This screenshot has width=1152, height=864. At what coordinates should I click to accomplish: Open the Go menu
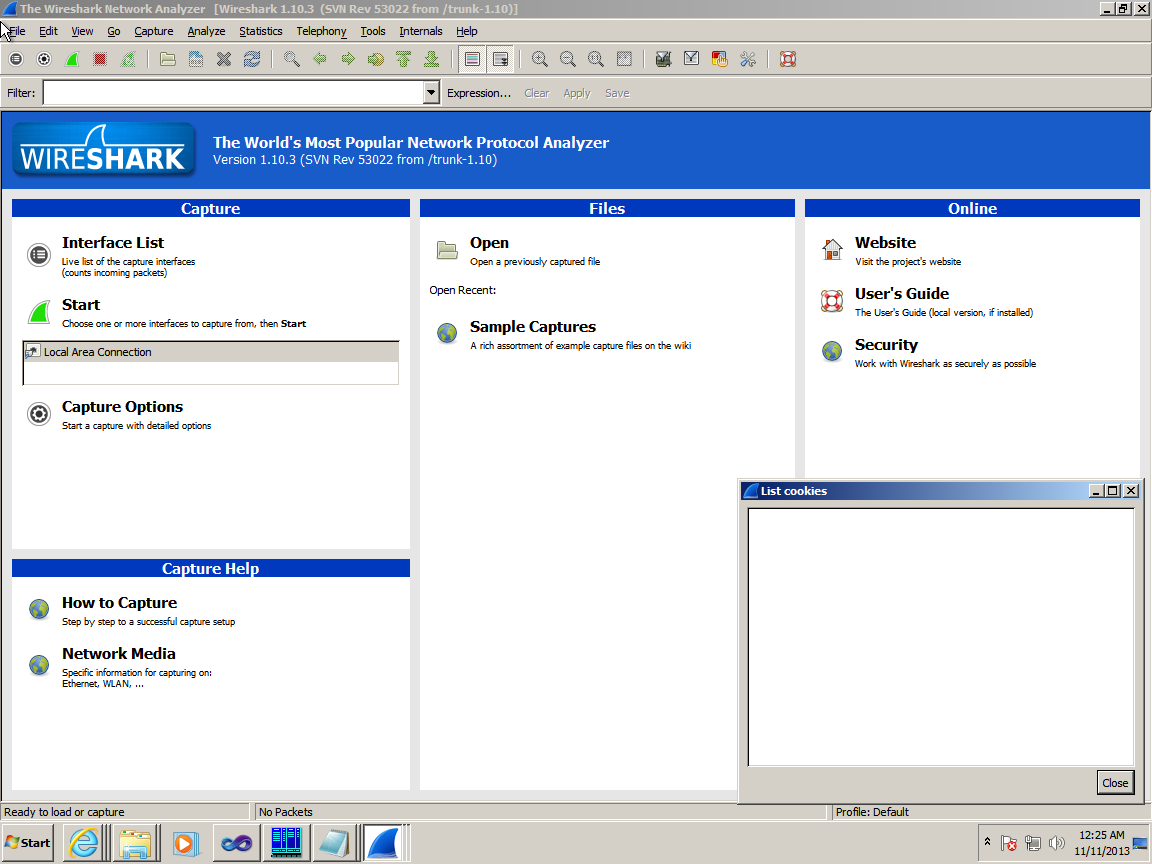click(114, 31)
